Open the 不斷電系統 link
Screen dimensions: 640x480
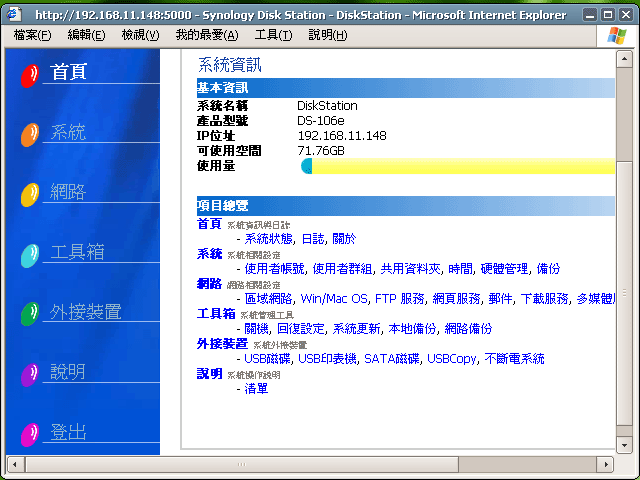515,359
